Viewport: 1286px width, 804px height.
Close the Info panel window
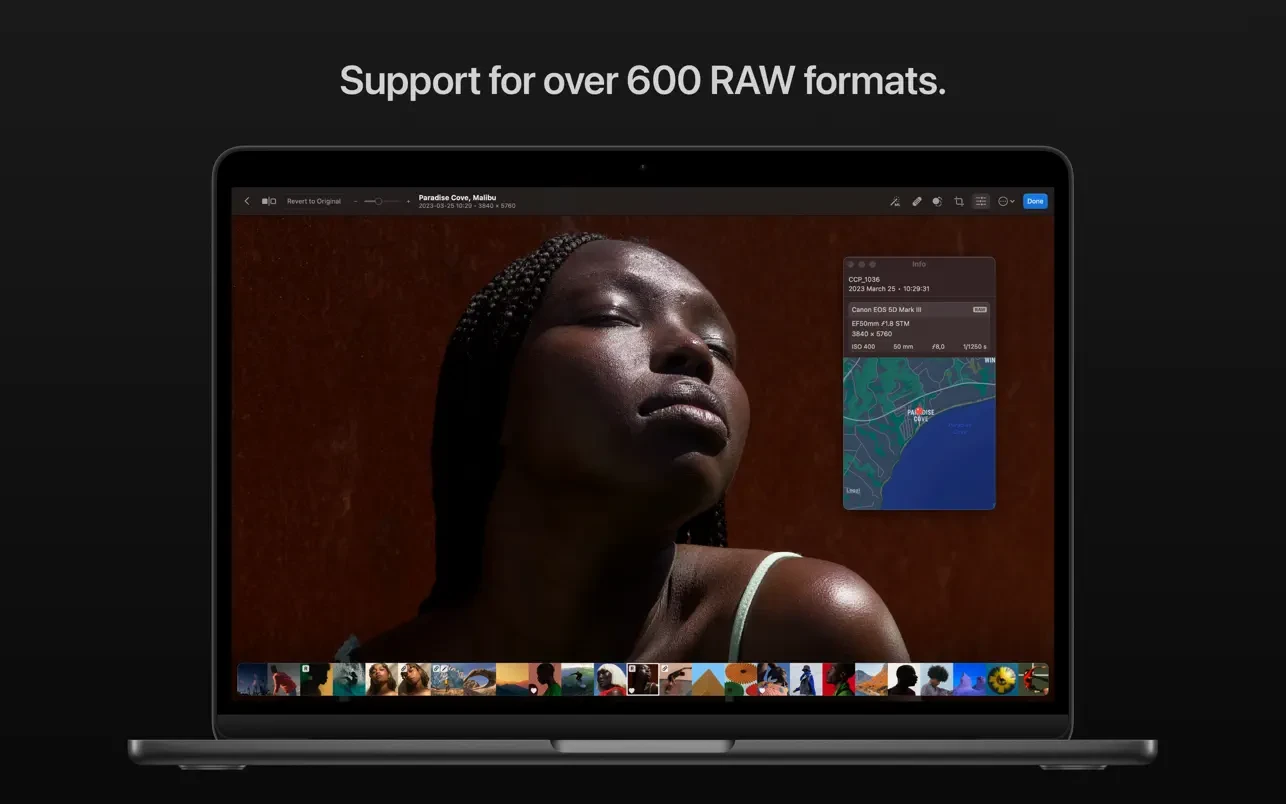[x=851, y=264]
